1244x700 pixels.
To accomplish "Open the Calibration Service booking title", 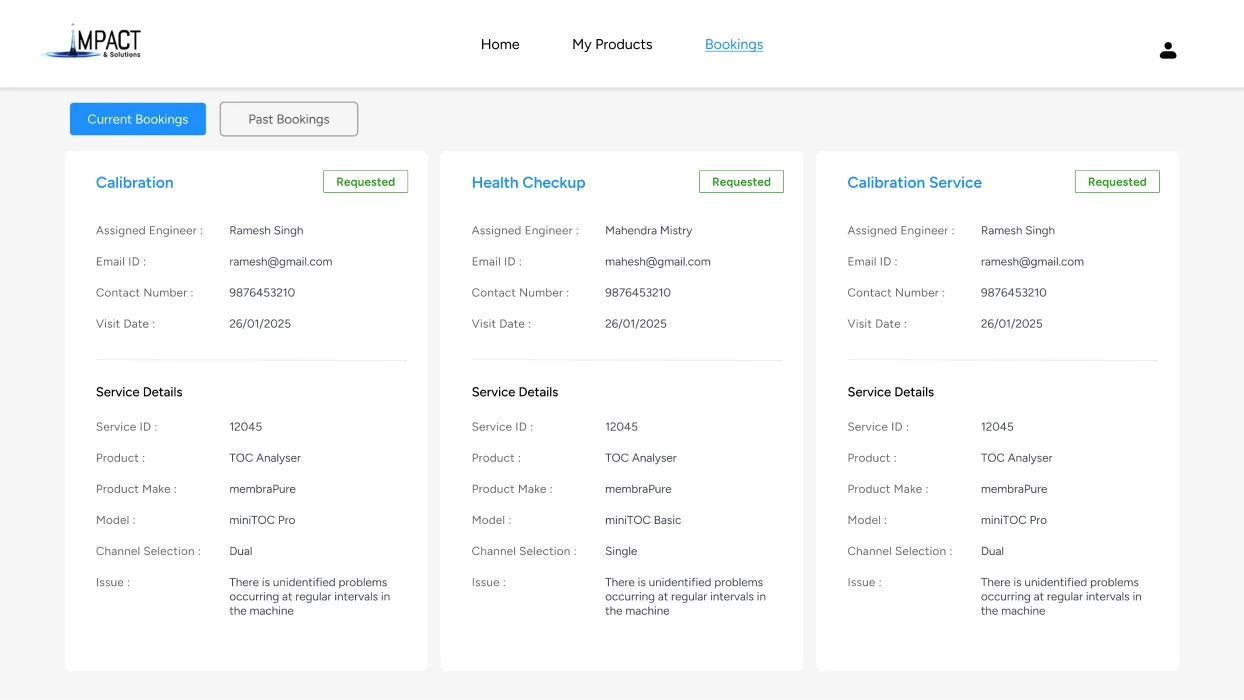I will tap(914, 182).
